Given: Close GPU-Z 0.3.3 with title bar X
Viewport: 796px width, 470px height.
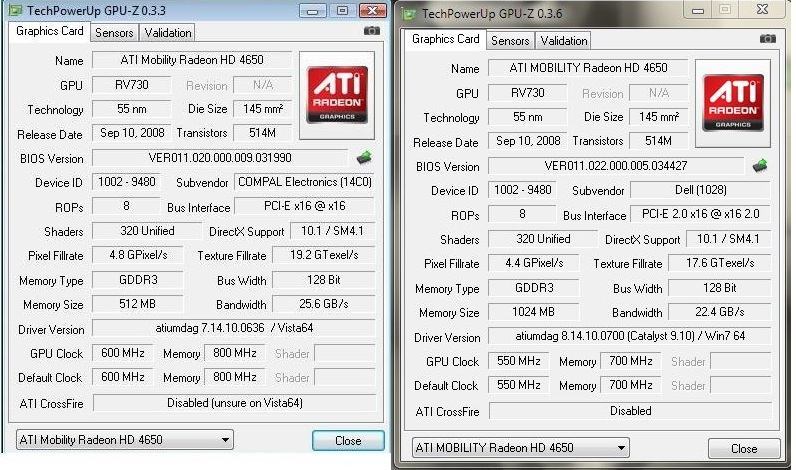Looking at the screenshot, I should 372,11.
